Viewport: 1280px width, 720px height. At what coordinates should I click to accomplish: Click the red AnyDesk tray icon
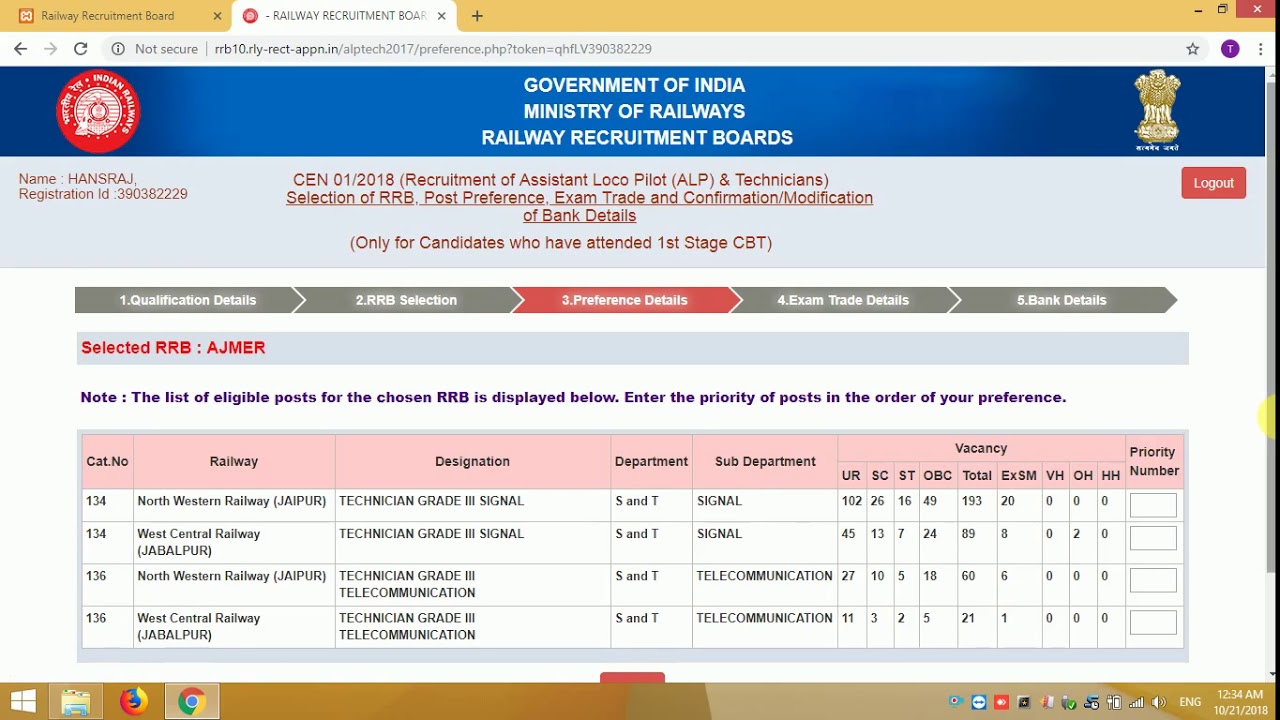1001,702
